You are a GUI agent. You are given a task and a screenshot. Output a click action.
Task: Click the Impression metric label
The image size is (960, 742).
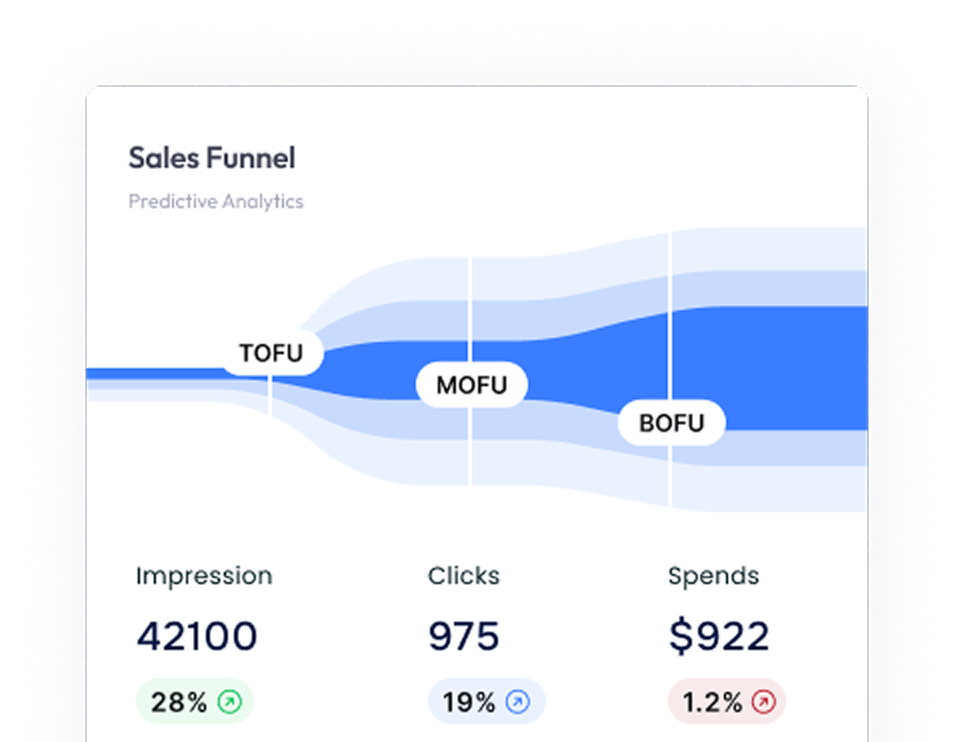204,576
